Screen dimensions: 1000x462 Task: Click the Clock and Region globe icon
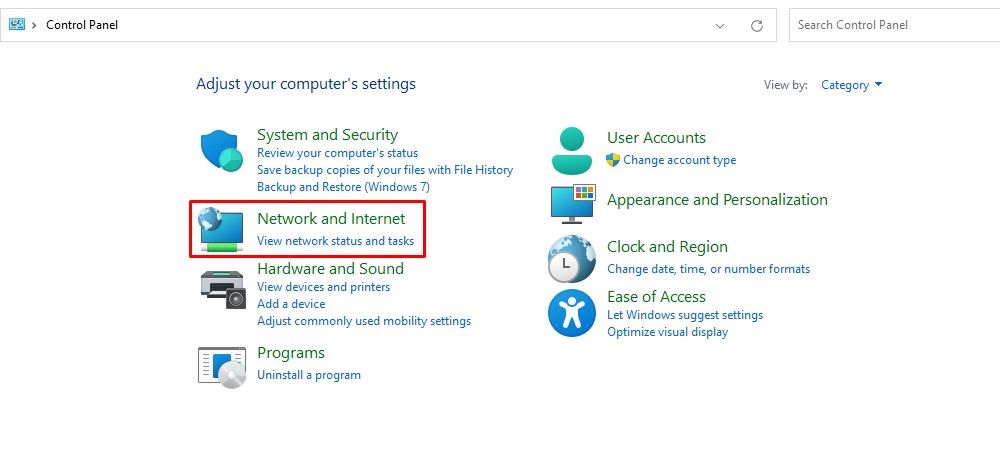[x=572, y=259]
